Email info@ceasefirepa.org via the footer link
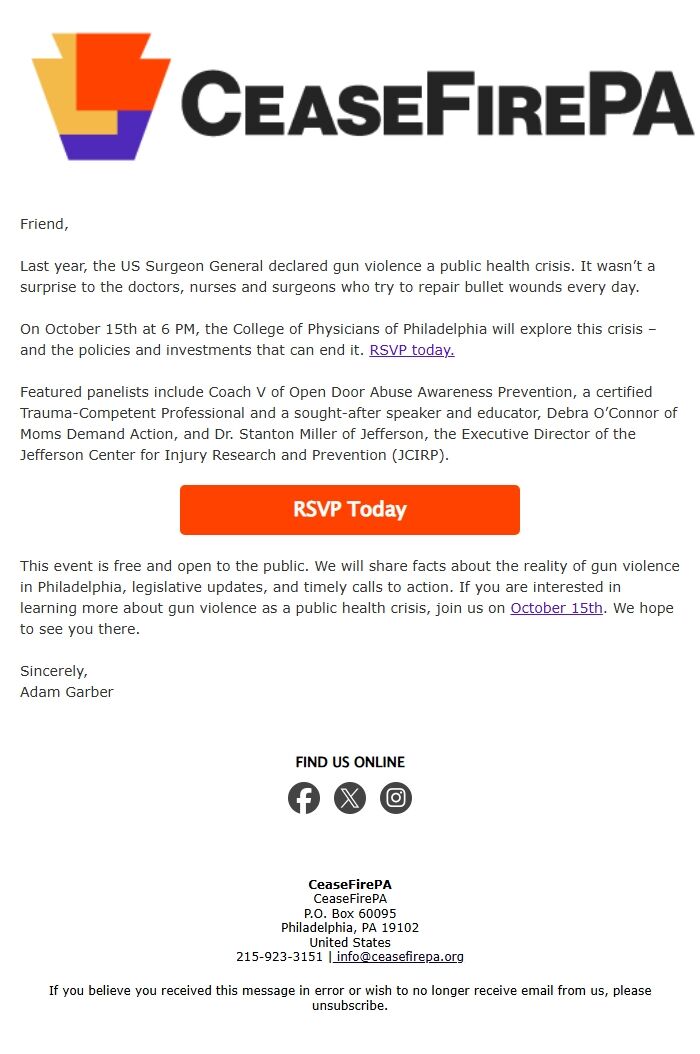The height and width of the screenshot is (1054, 700). [400, 957]
